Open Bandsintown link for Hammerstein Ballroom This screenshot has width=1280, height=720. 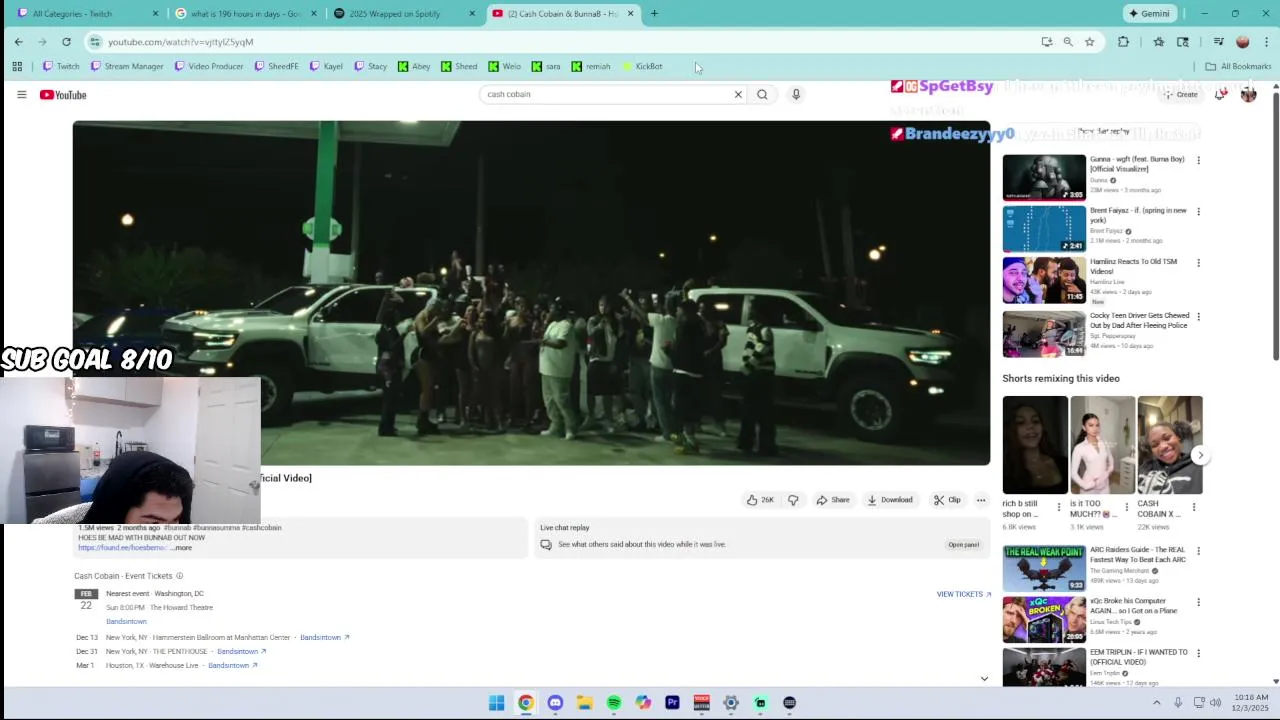tap(325, 637)
